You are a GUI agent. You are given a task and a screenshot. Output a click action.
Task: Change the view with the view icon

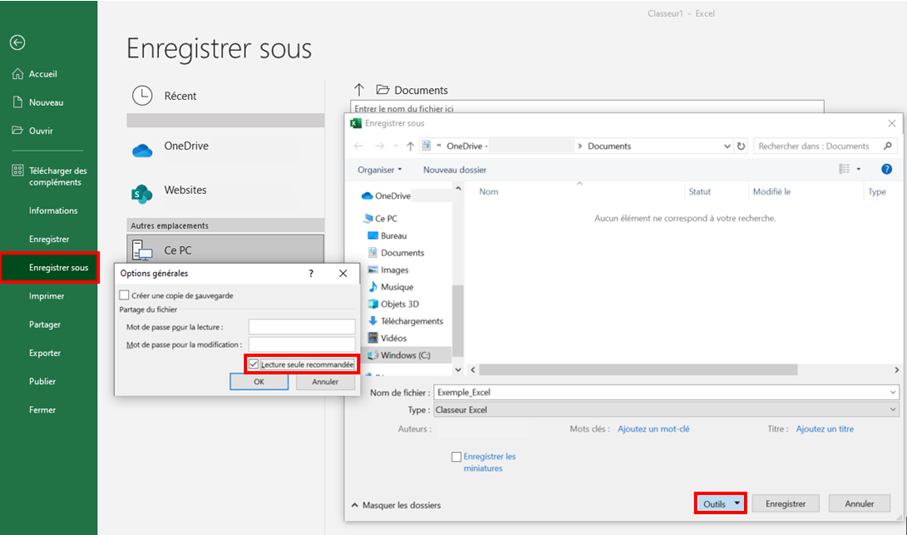[x=845, y=169]
